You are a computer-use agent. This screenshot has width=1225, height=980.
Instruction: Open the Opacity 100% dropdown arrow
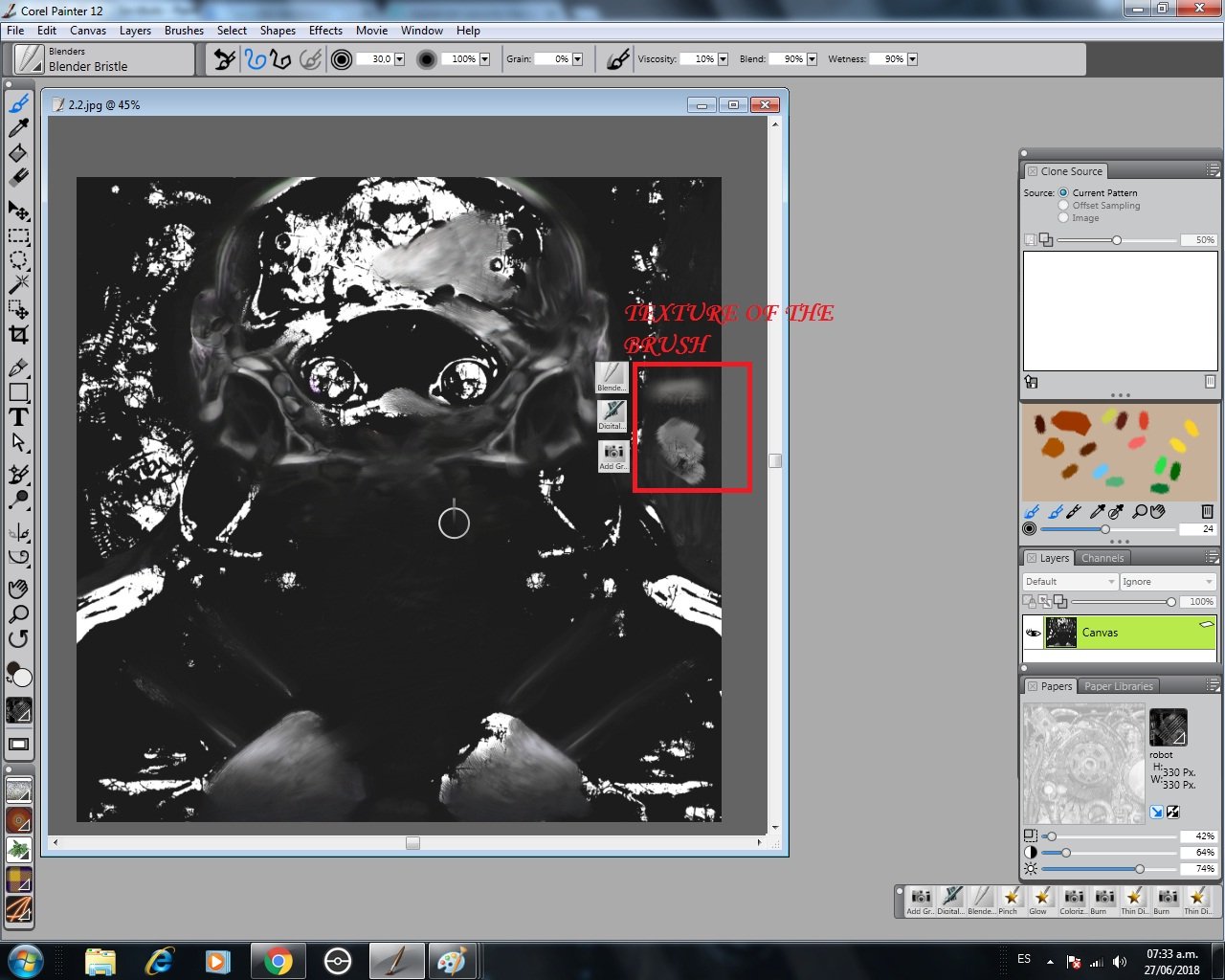pos(484,59)
